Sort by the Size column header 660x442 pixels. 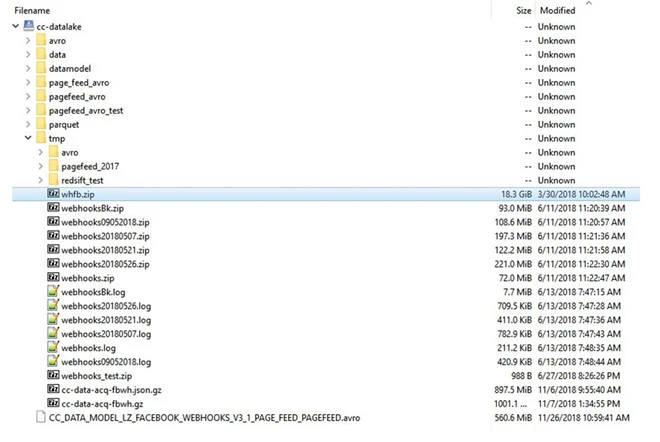coord(523,10)
